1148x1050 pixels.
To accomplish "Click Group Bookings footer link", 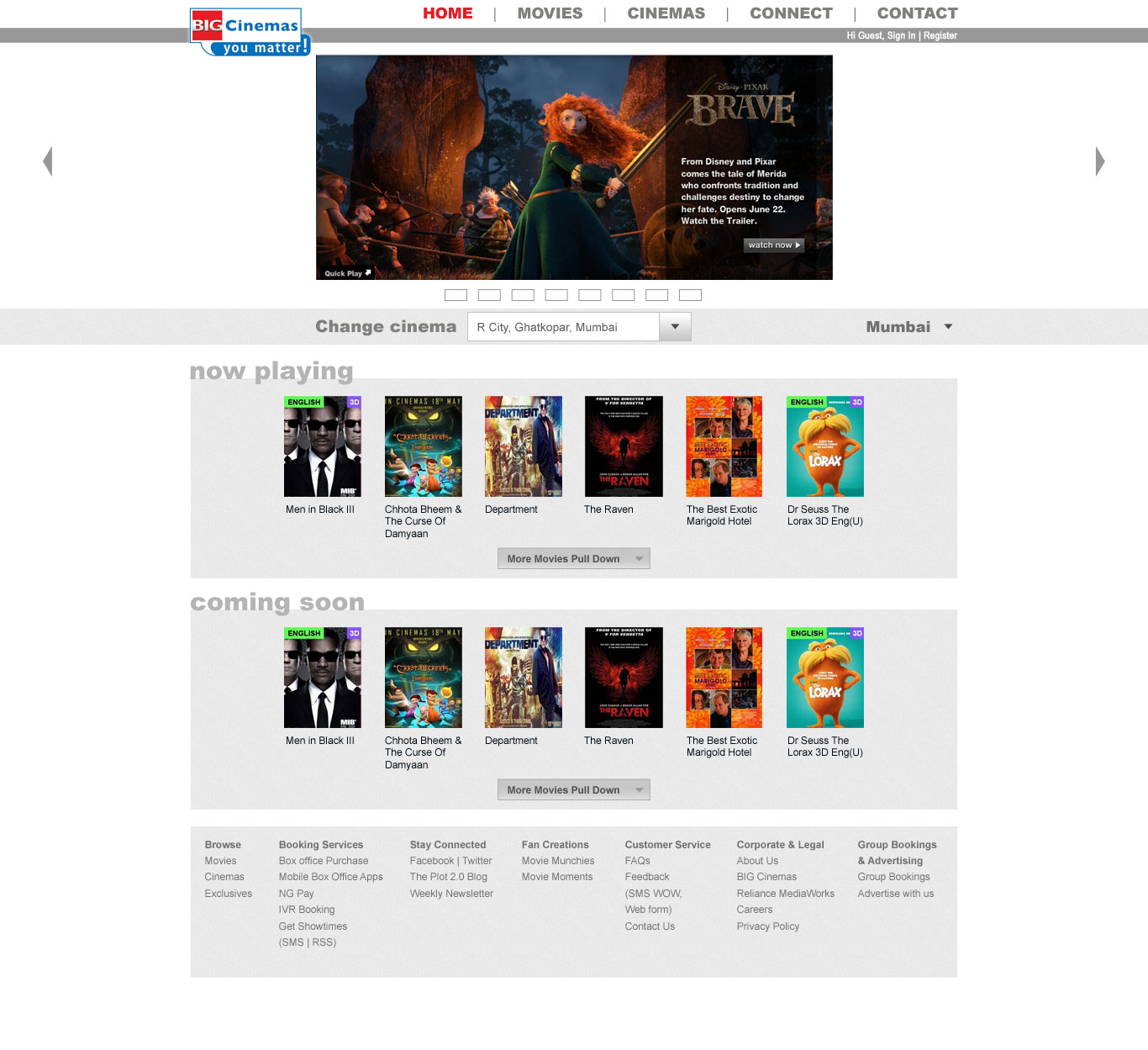I will click(x=893, y=877).
